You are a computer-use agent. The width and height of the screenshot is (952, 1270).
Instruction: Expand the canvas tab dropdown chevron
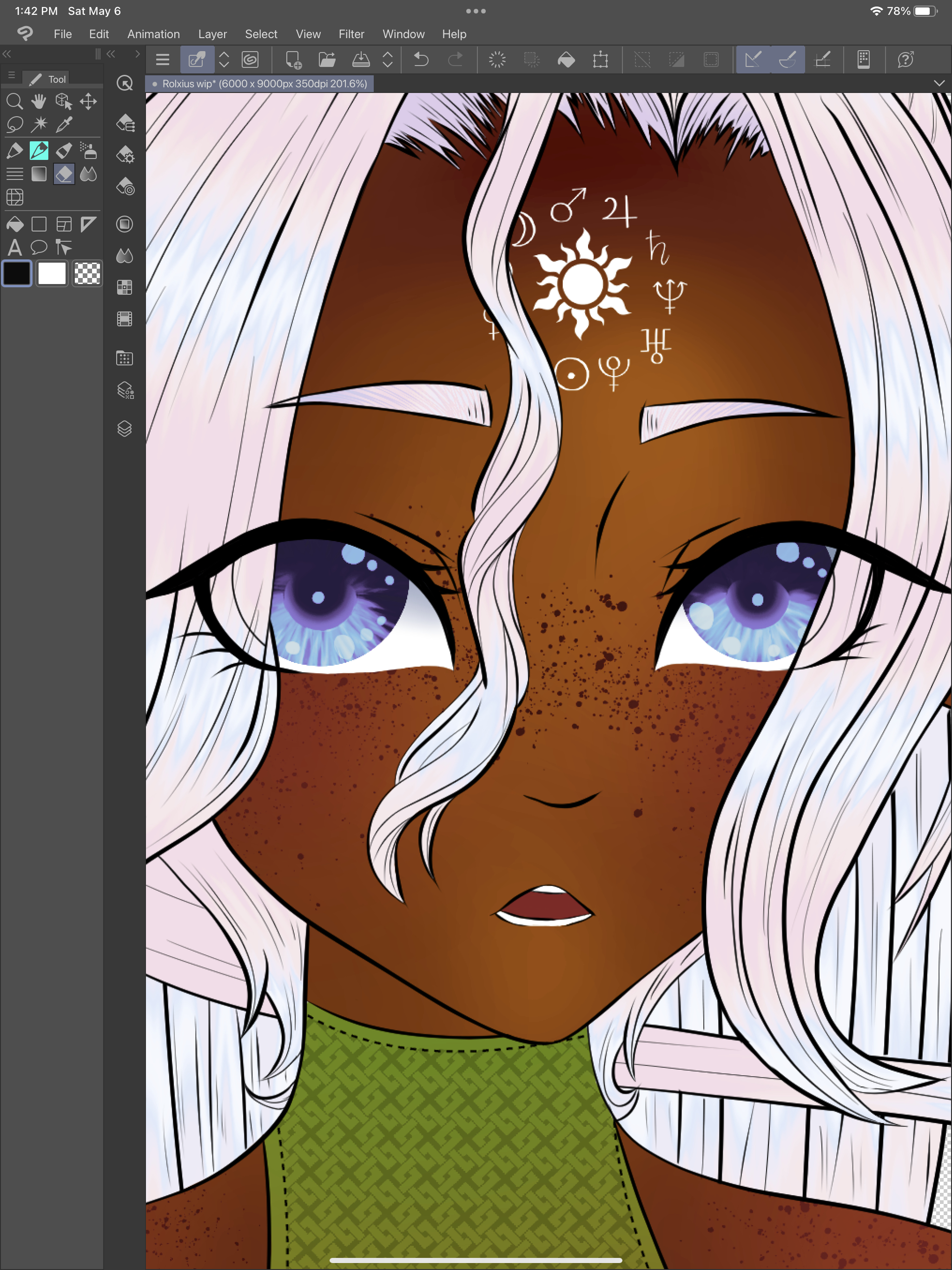tap(939, 84)
